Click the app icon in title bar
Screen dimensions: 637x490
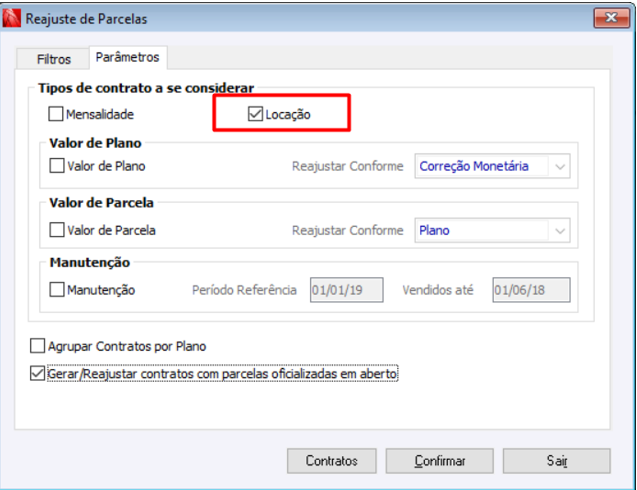coord(13,18)
